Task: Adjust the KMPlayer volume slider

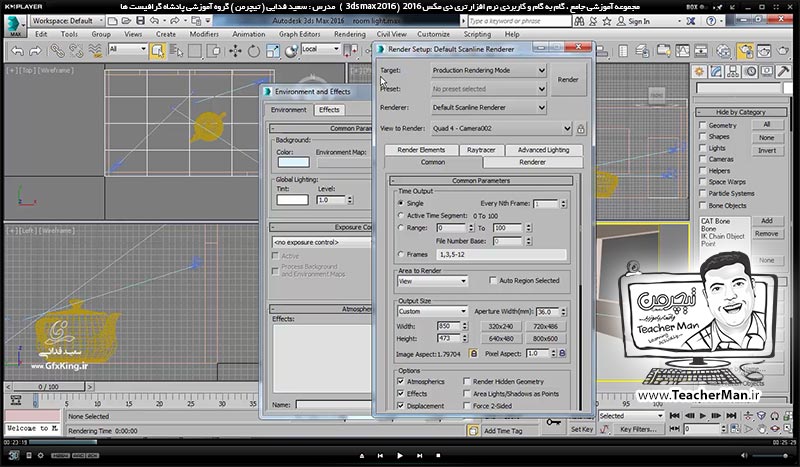Action: pyautogui.click(x=770, y=455)
